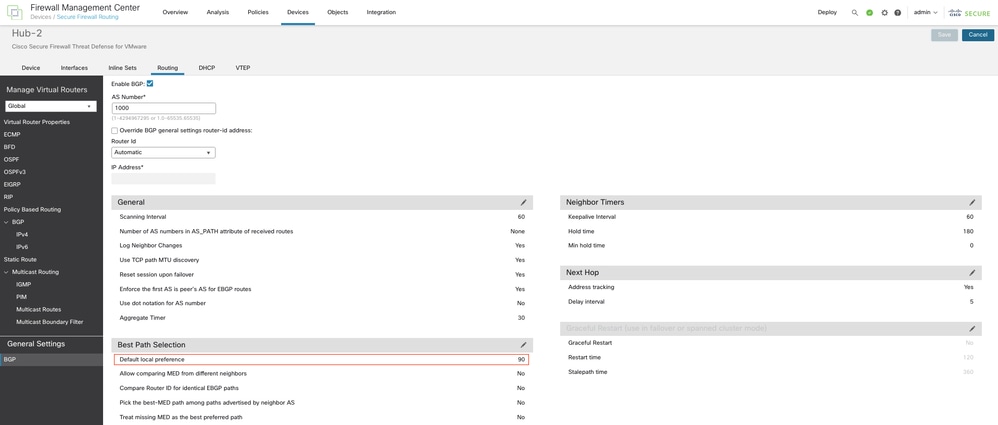Image resolution: width=998 pixels, height=425 pixels.
Task: Open the help question mark icon
Action: [897, 12]
